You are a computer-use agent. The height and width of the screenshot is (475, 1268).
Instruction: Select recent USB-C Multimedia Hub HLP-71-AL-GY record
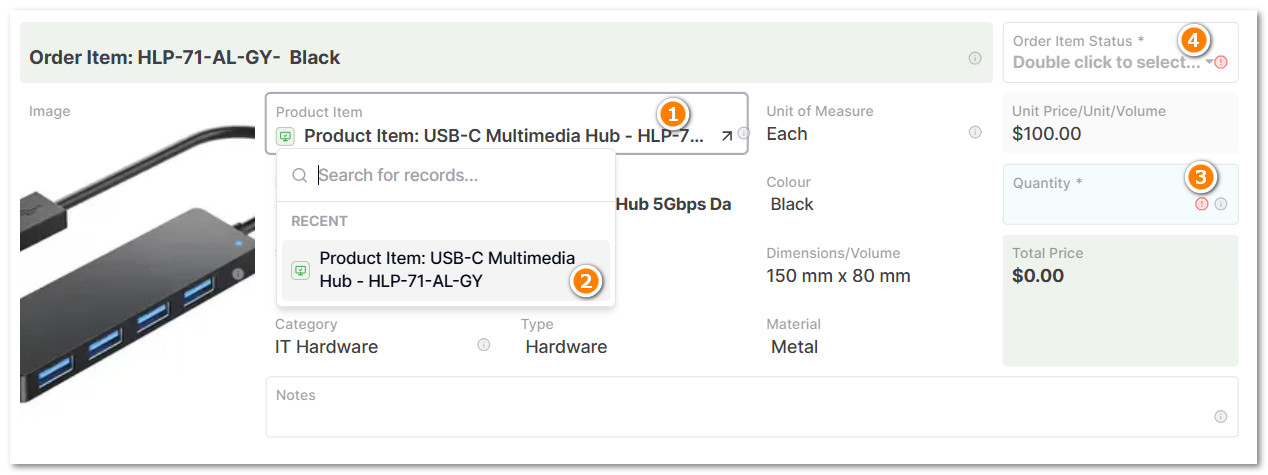coord(446,271)
